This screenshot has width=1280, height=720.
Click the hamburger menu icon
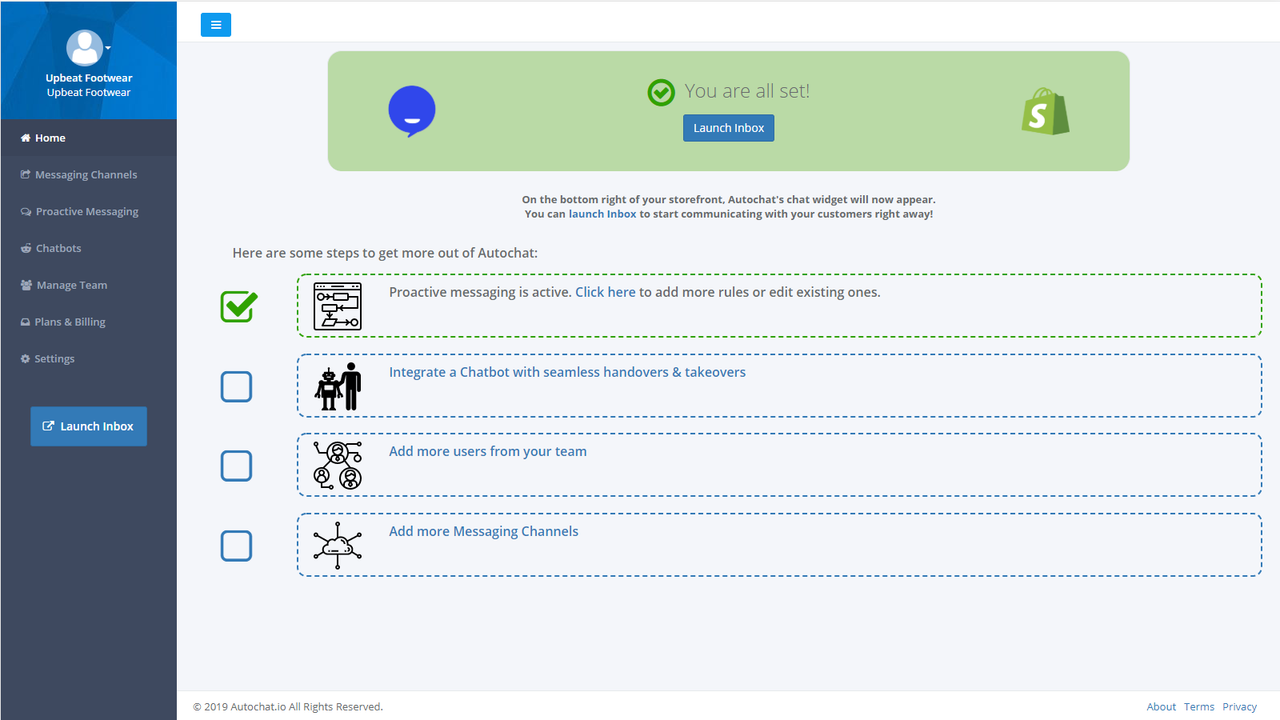(x=216, y=24)
